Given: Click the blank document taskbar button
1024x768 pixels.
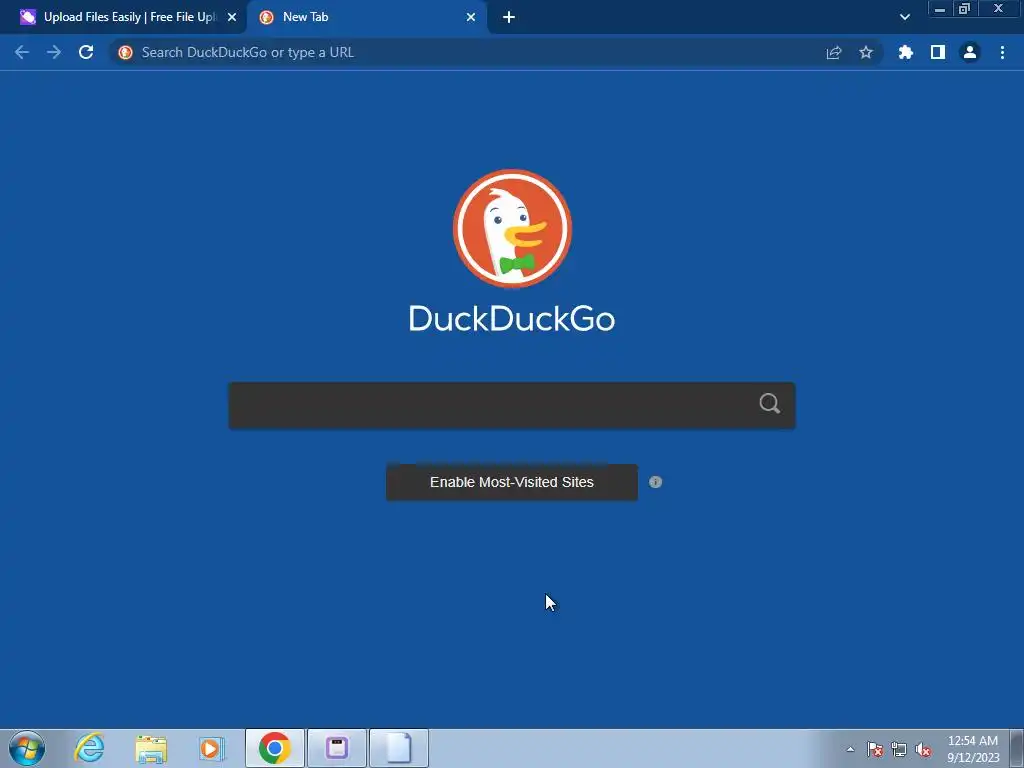Looking at the screenshot, I should coord(399,748).
